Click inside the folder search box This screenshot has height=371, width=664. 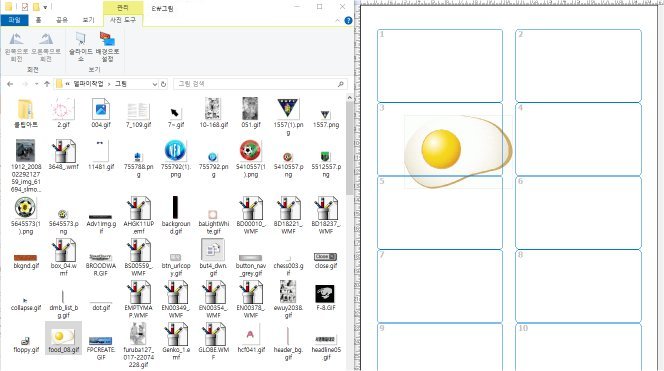point(256,84)
